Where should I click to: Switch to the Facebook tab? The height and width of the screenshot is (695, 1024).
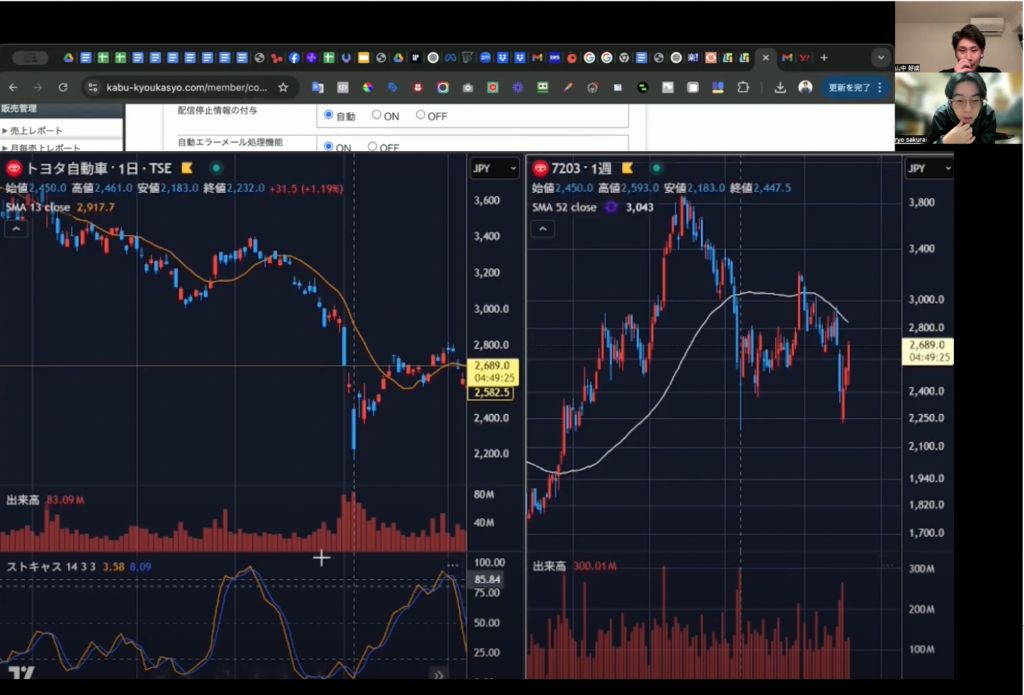click(294, 57)
